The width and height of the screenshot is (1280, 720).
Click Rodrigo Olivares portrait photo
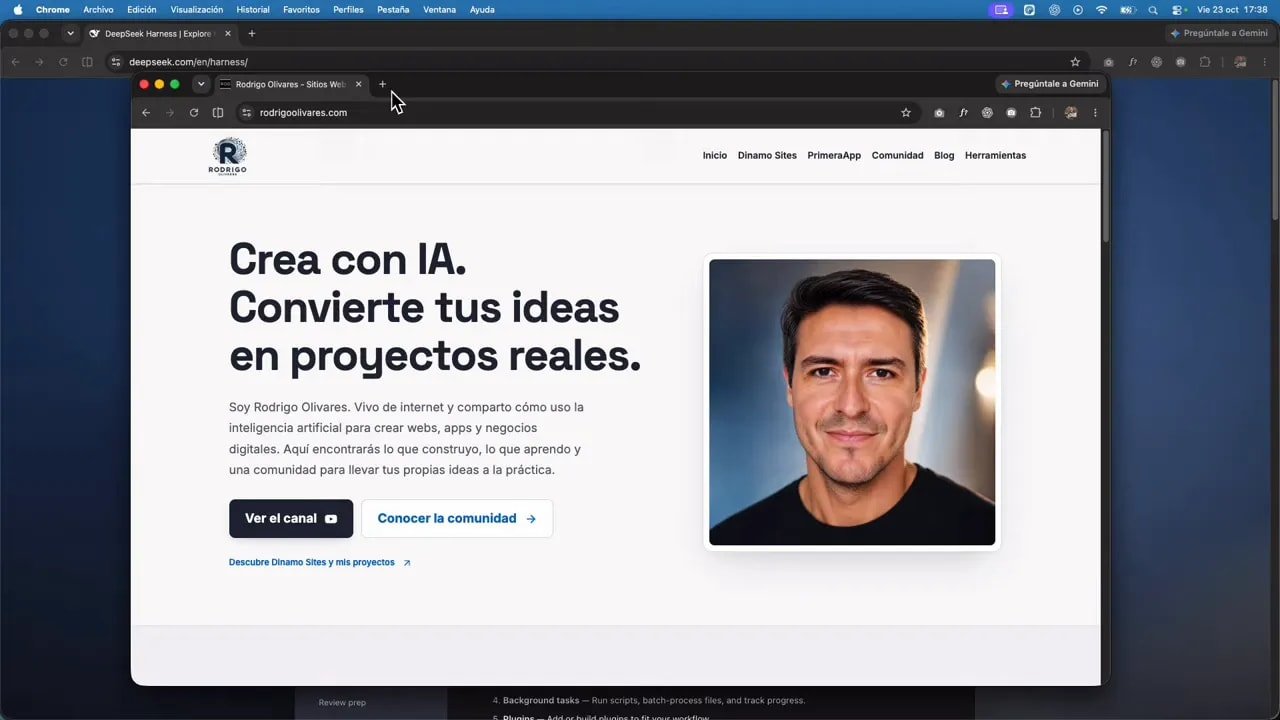coord(852,402)
